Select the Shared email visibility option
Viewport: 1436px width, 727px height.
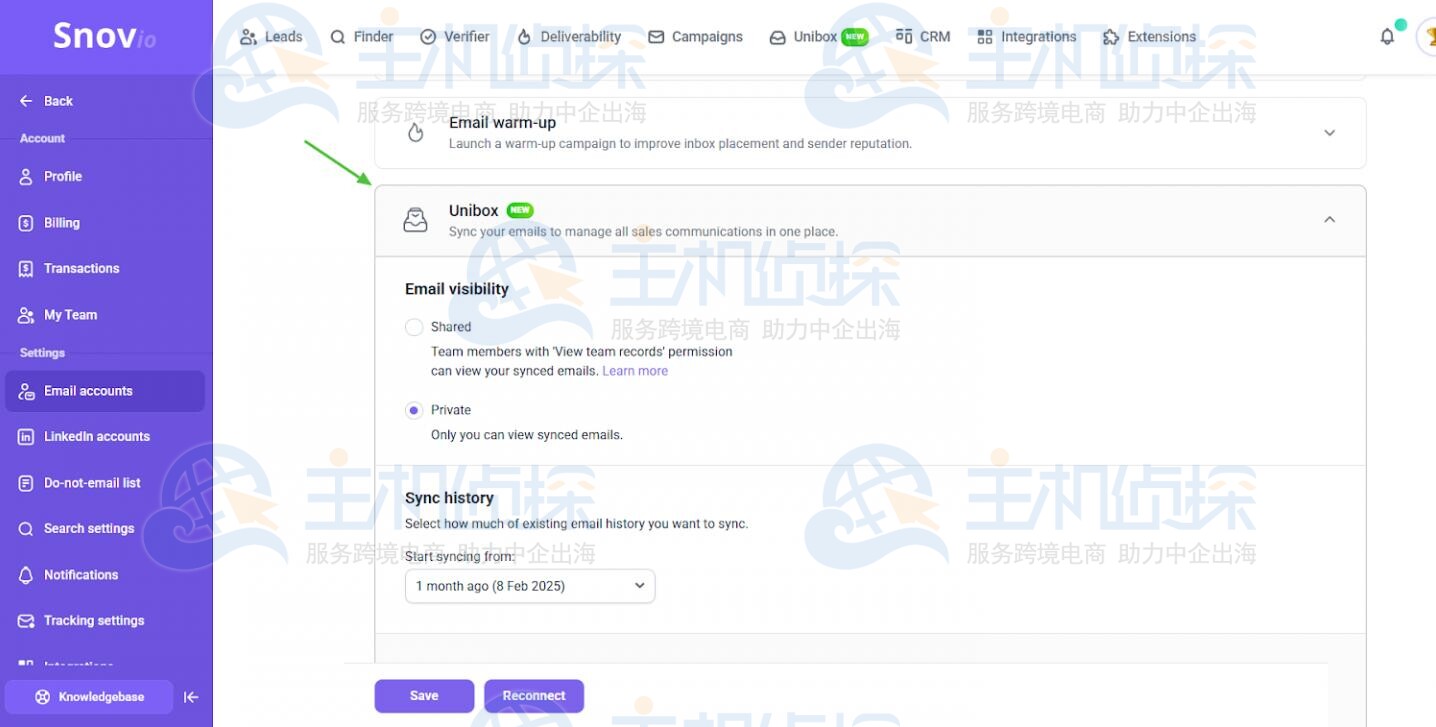click(x=414, y=327)
